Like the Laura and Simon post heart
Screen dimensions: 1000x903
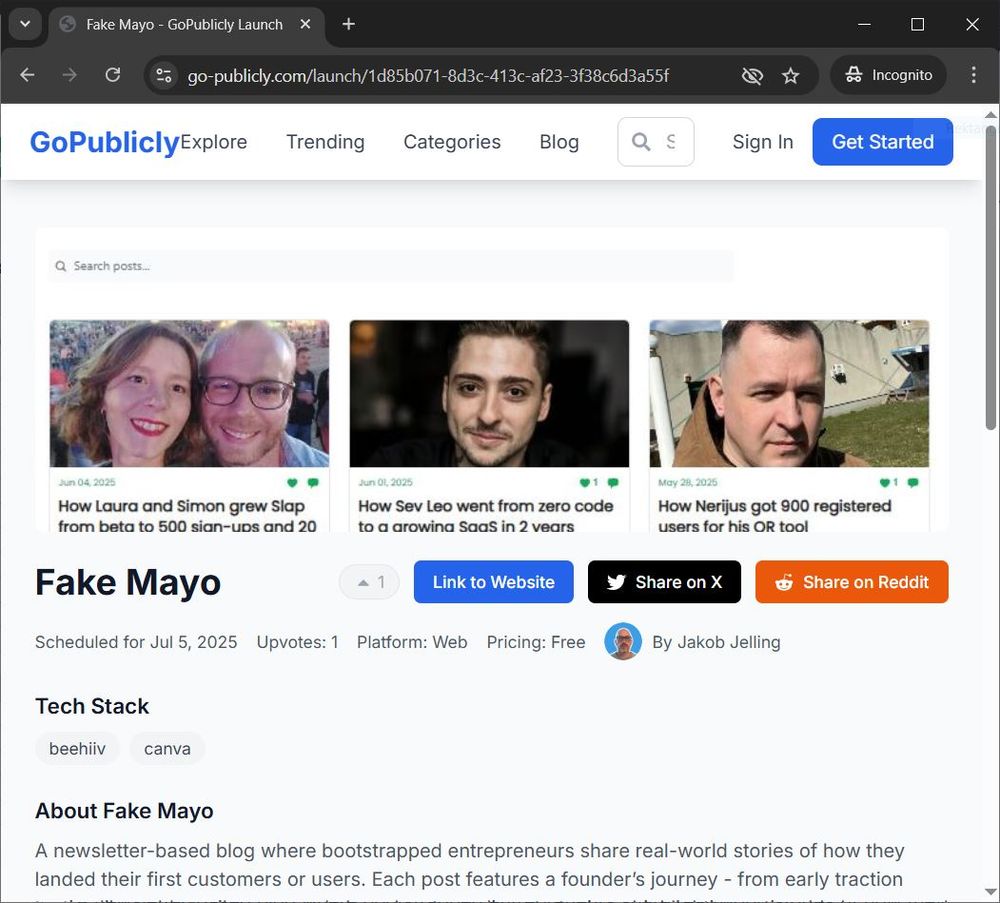(292, 483)
